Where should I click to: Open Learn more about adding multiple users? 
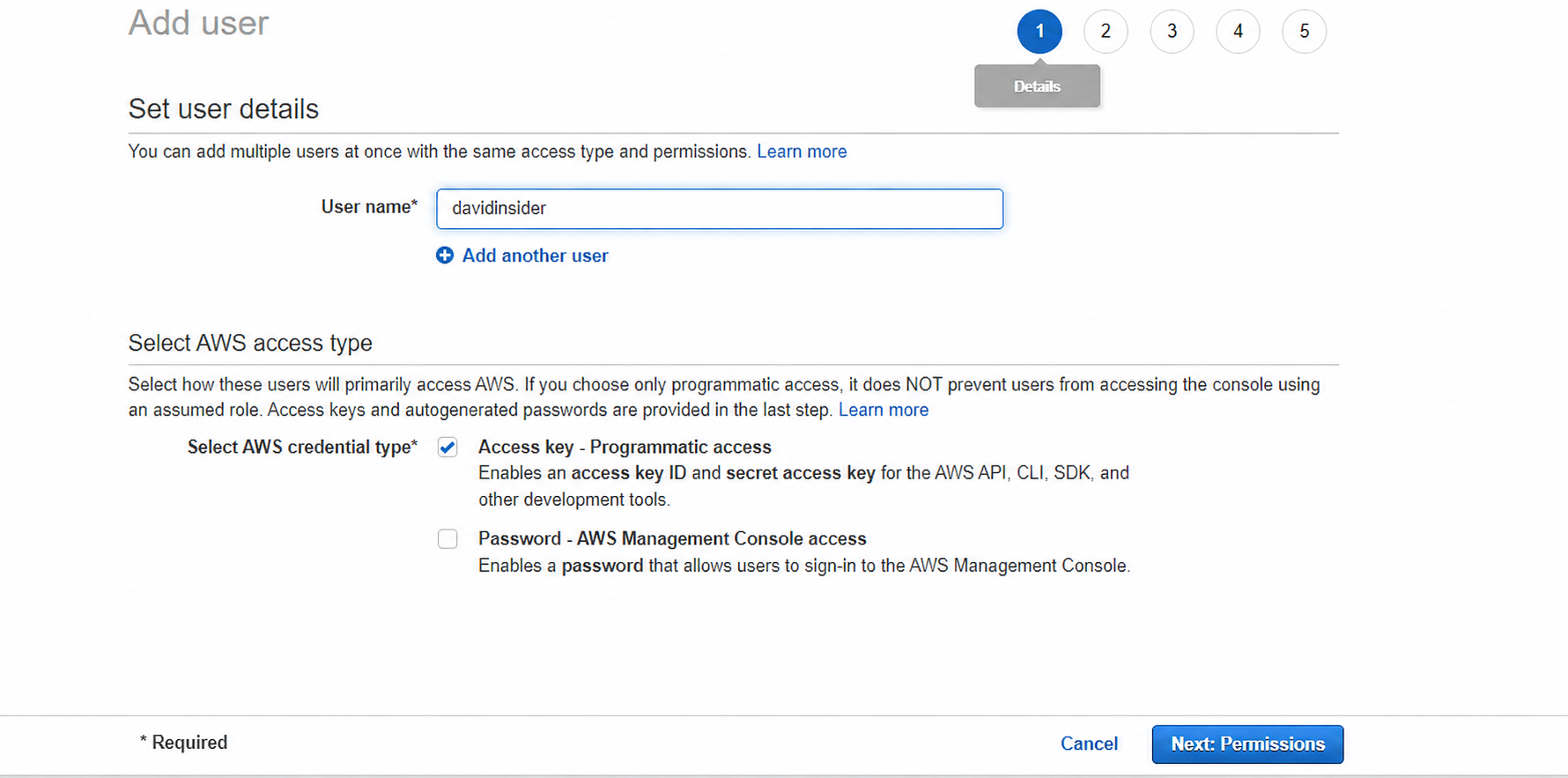coord(802,152)
